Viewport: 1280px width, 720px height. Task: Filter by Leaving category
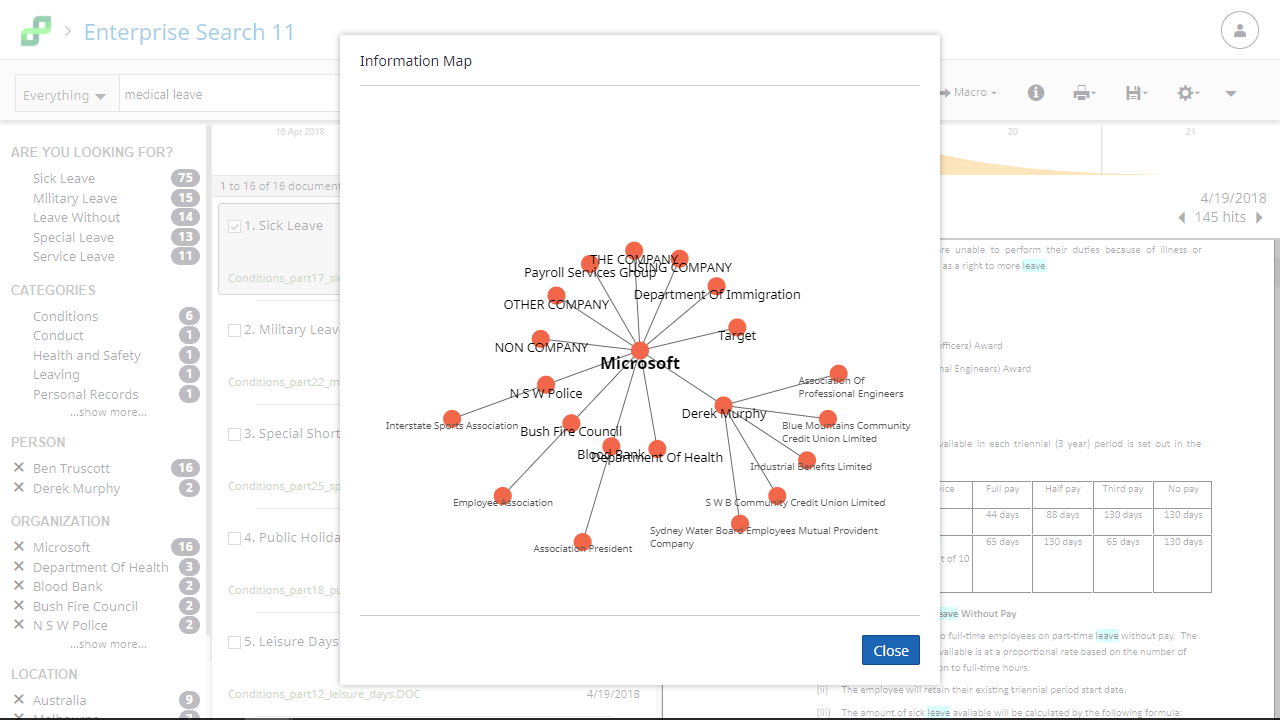pyautogui.click(x=56, y=374)
